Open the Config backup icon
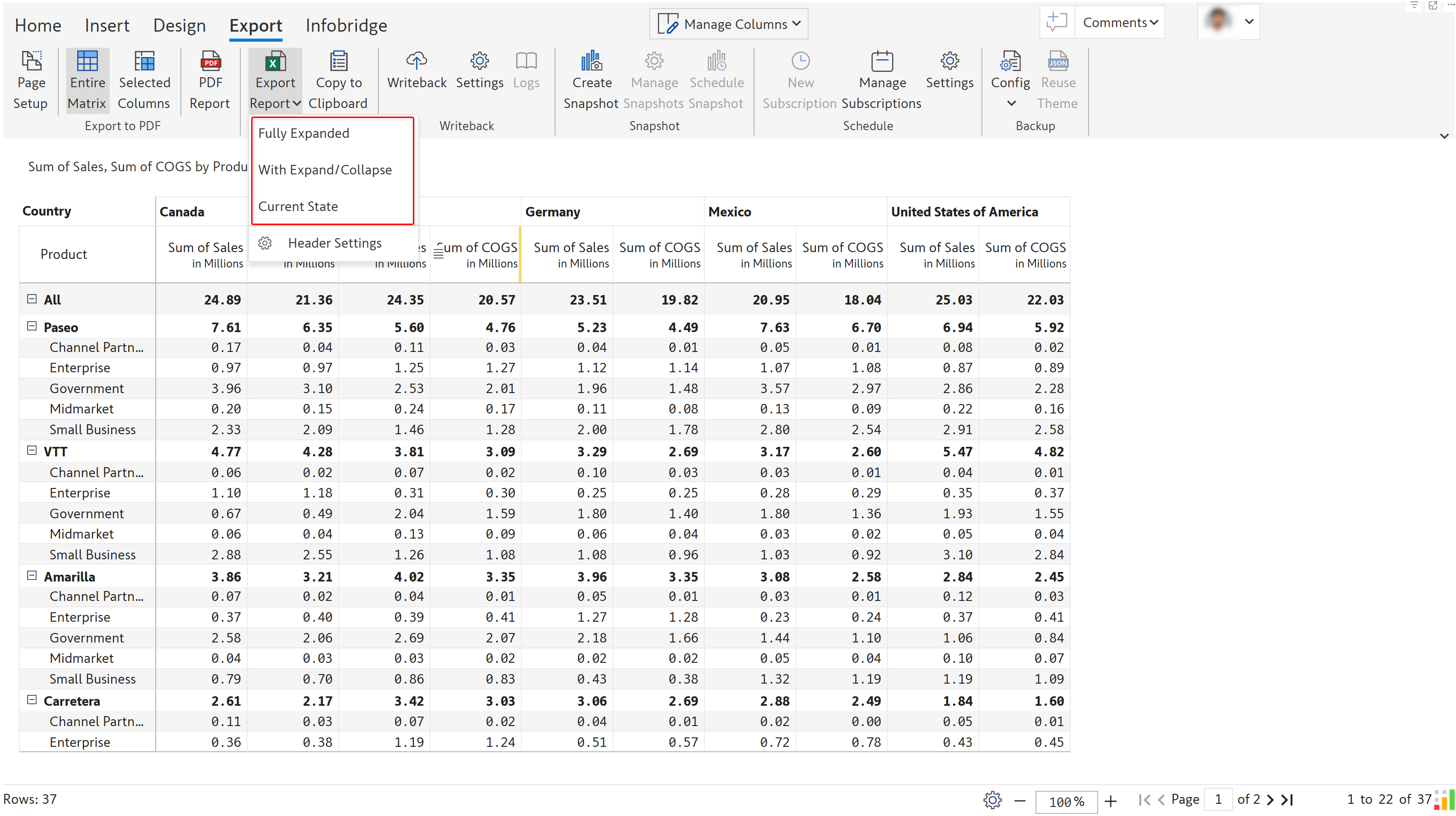The height and width of the screenshot is (816, 1456). (x=1010, y=61)
